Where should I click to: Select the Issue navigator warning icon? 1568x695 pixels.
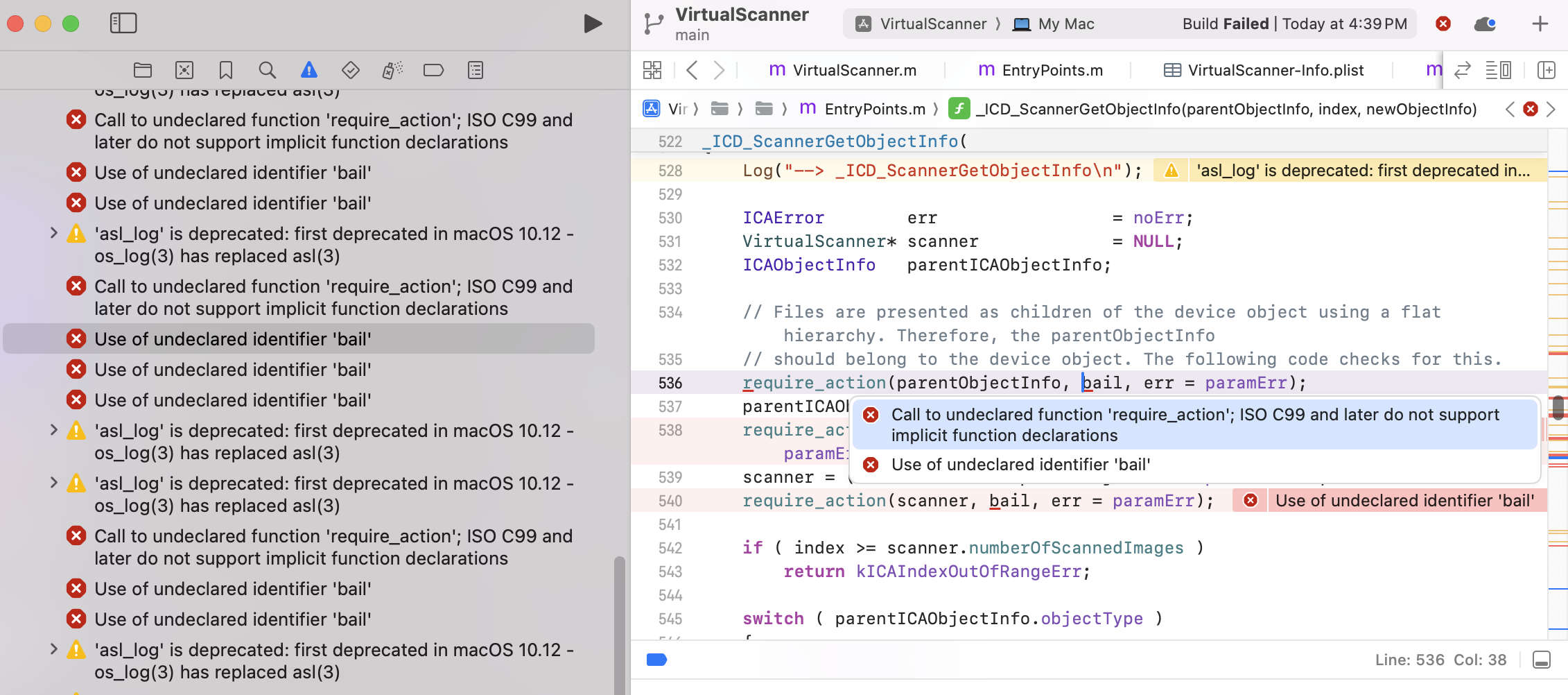coord(309,70)
